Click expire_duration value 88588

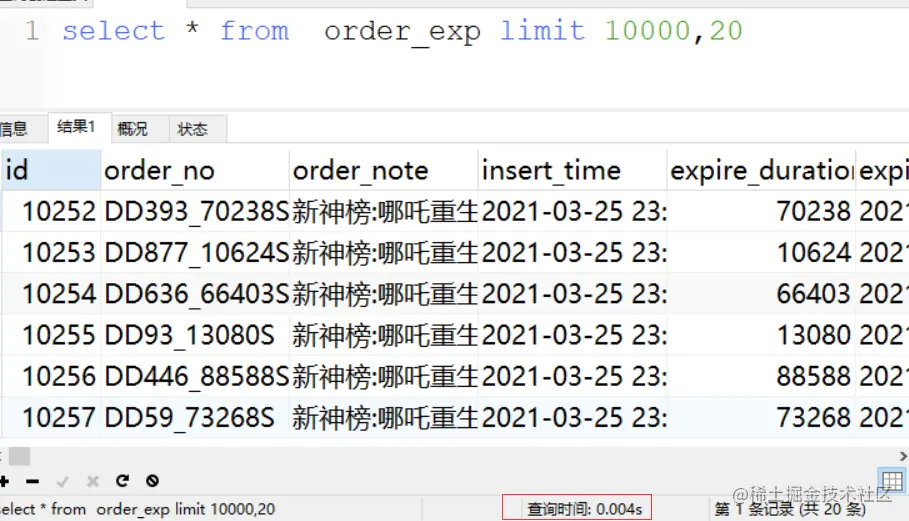(761, 376)
